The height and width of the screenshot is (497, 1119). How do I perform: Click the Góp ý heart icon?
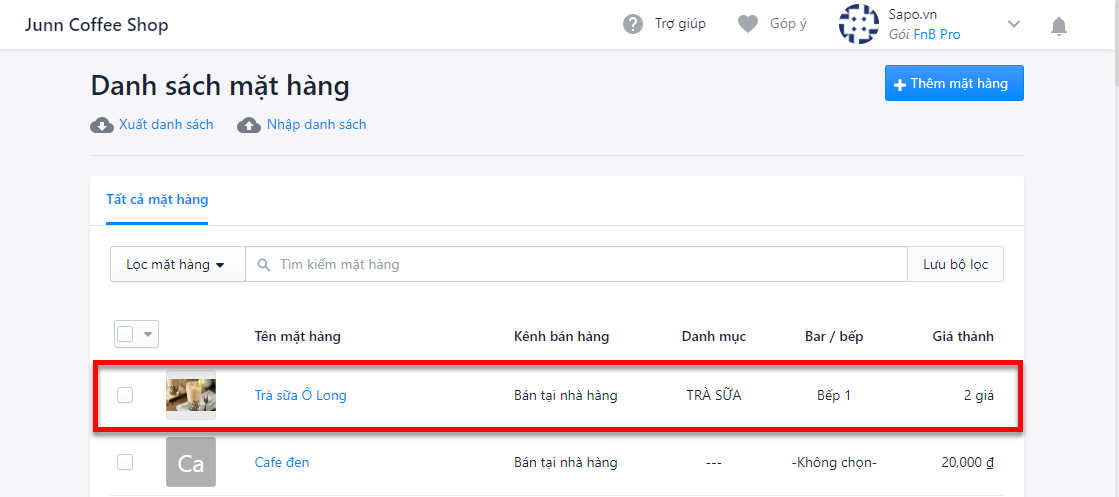(747, 24)
